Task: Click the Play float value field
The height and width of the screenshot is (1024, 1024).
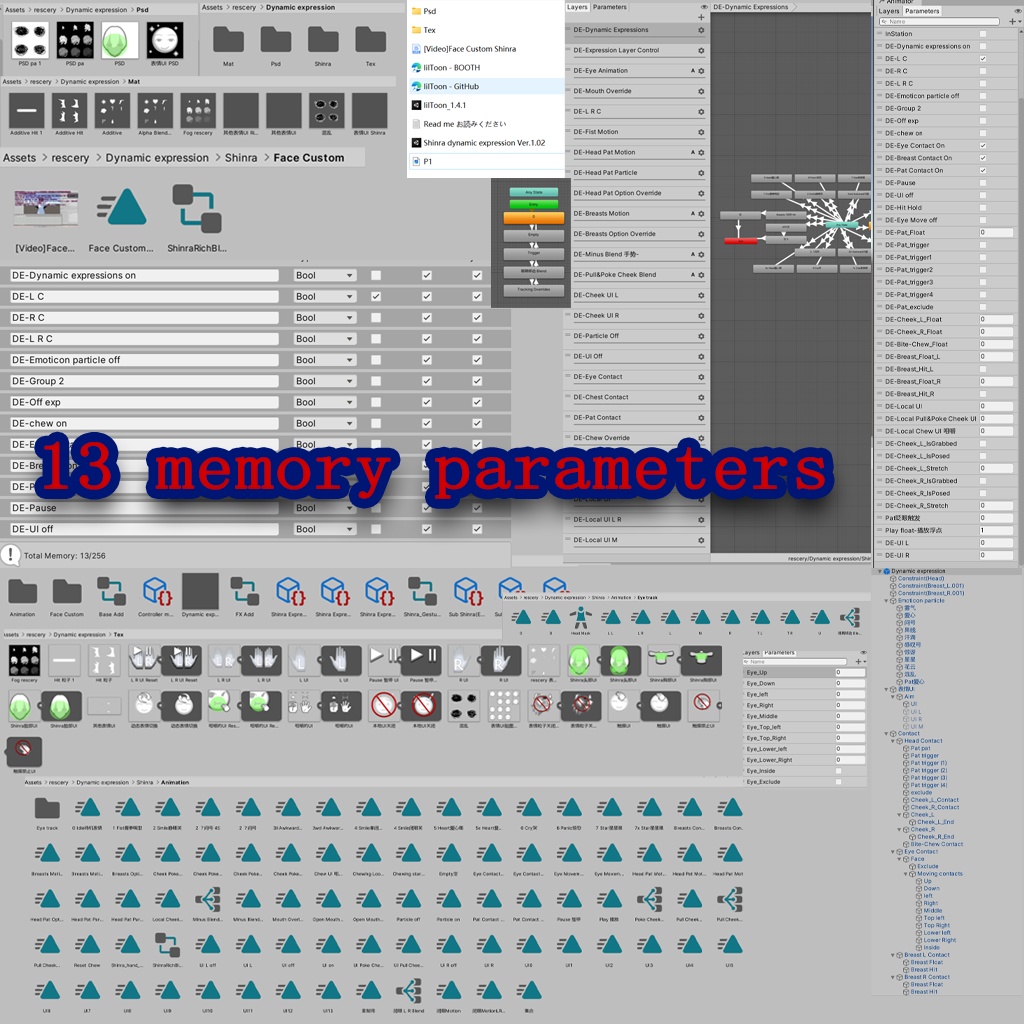Action: pos(997,530)
